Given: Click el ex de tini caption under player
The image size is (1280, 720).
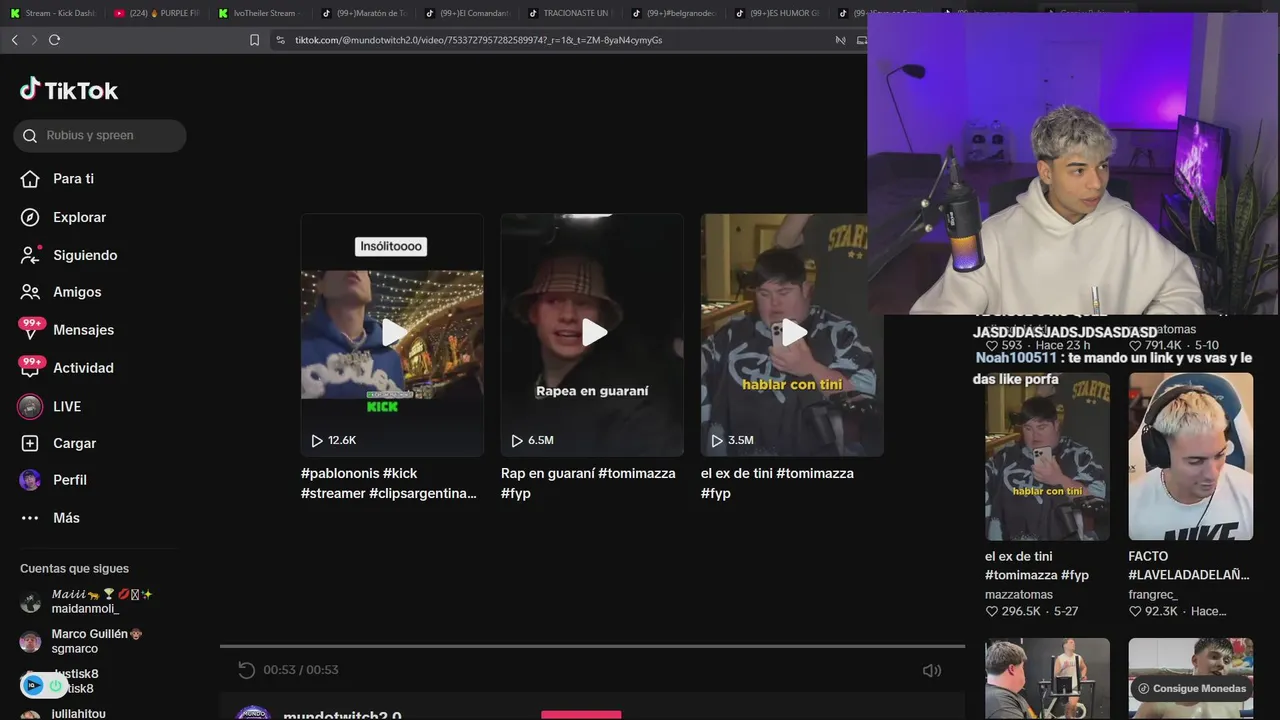Looking at the screenshot, I should (x=777, y=483).
